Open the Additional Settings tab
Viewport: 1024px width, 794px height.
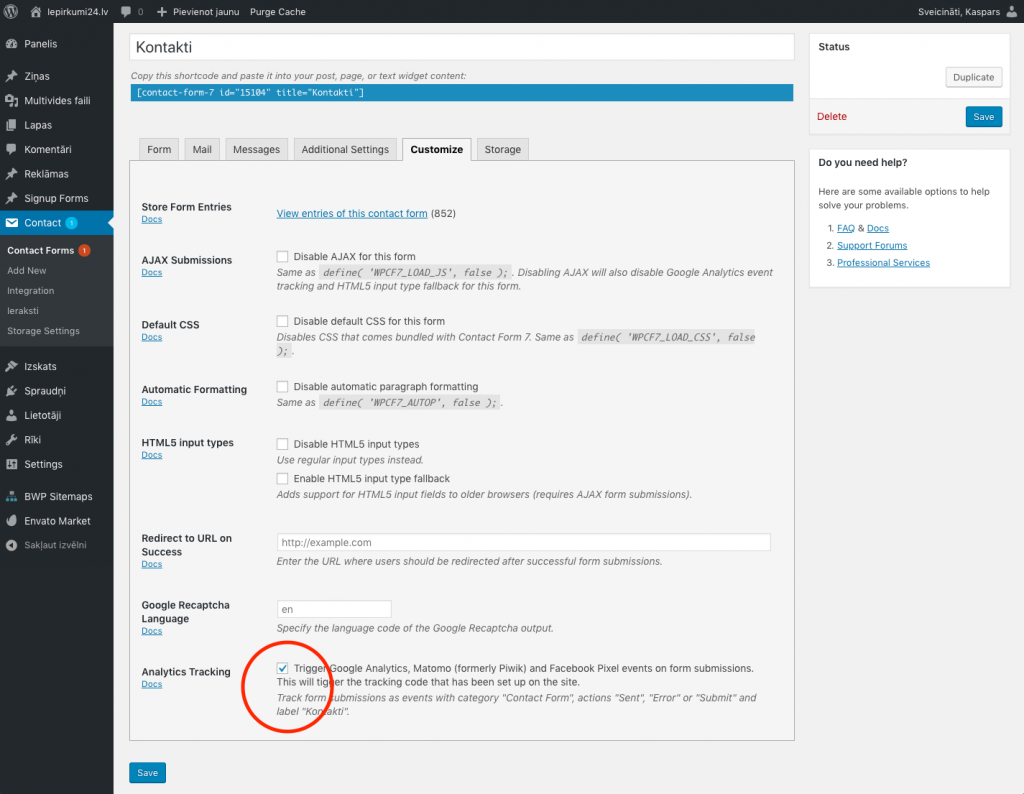coord(345,149)
